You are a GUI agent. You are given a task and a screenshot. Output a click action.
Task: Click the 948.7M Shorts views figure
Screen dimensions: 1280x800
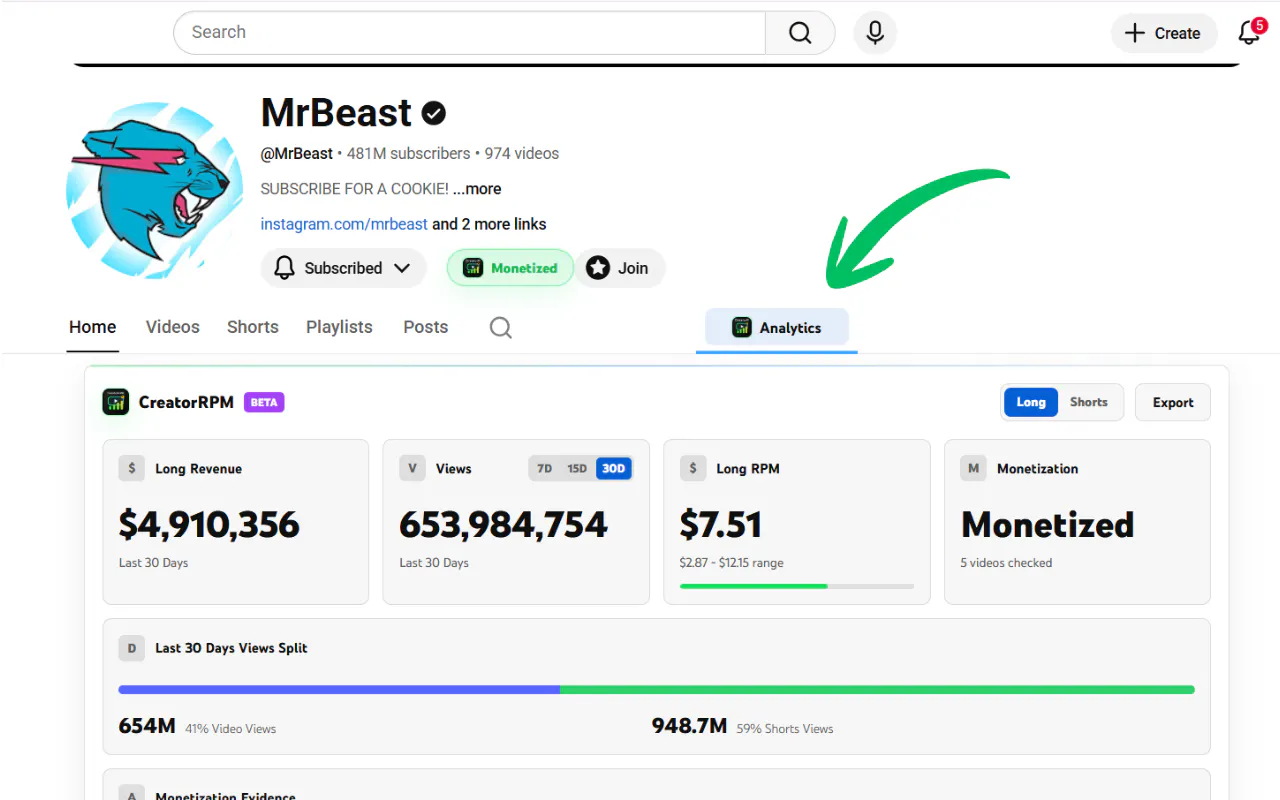pyautogui.click(x=689, y=726)
